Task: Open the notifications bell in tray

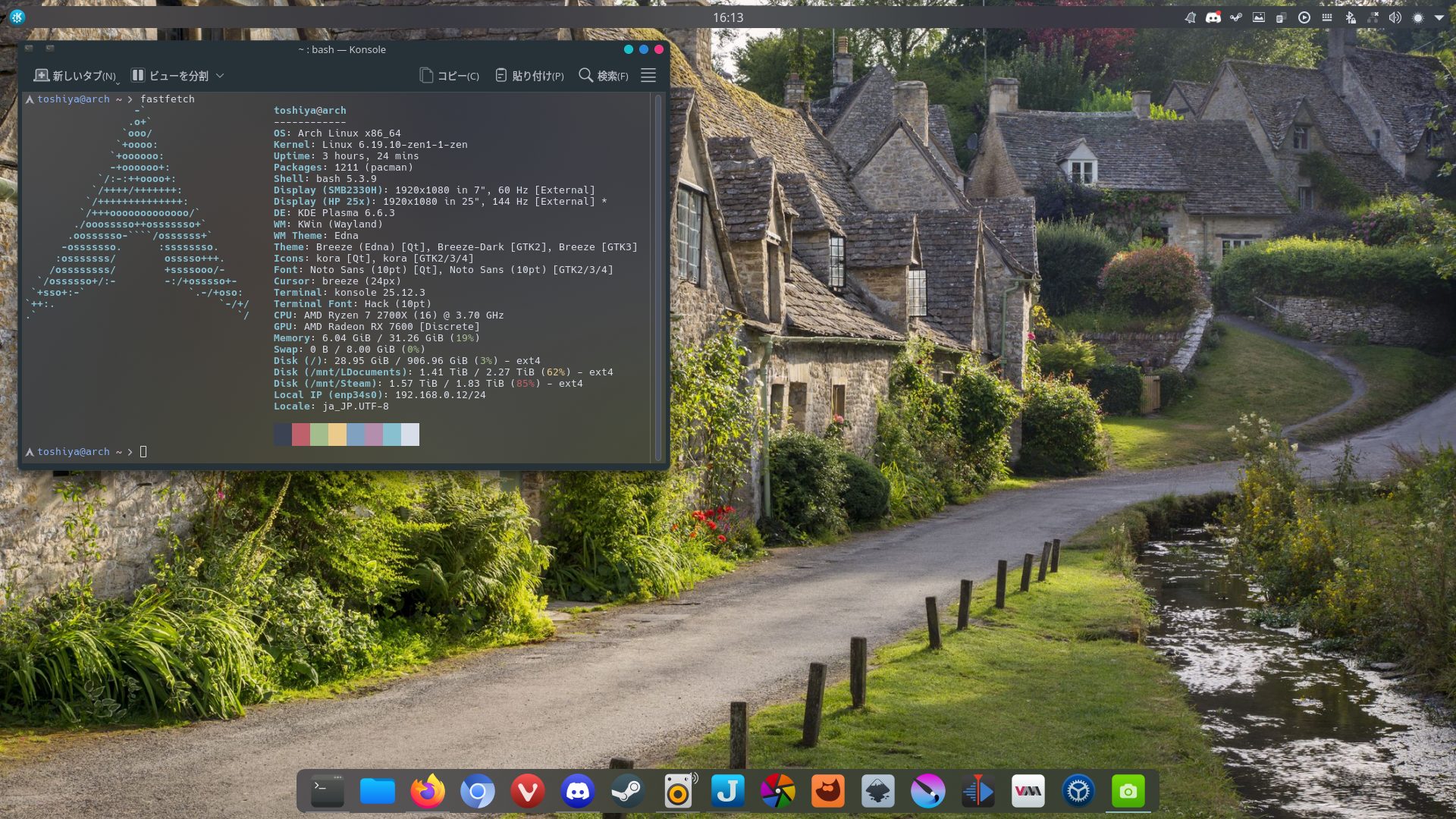Action: point(1191,17)
